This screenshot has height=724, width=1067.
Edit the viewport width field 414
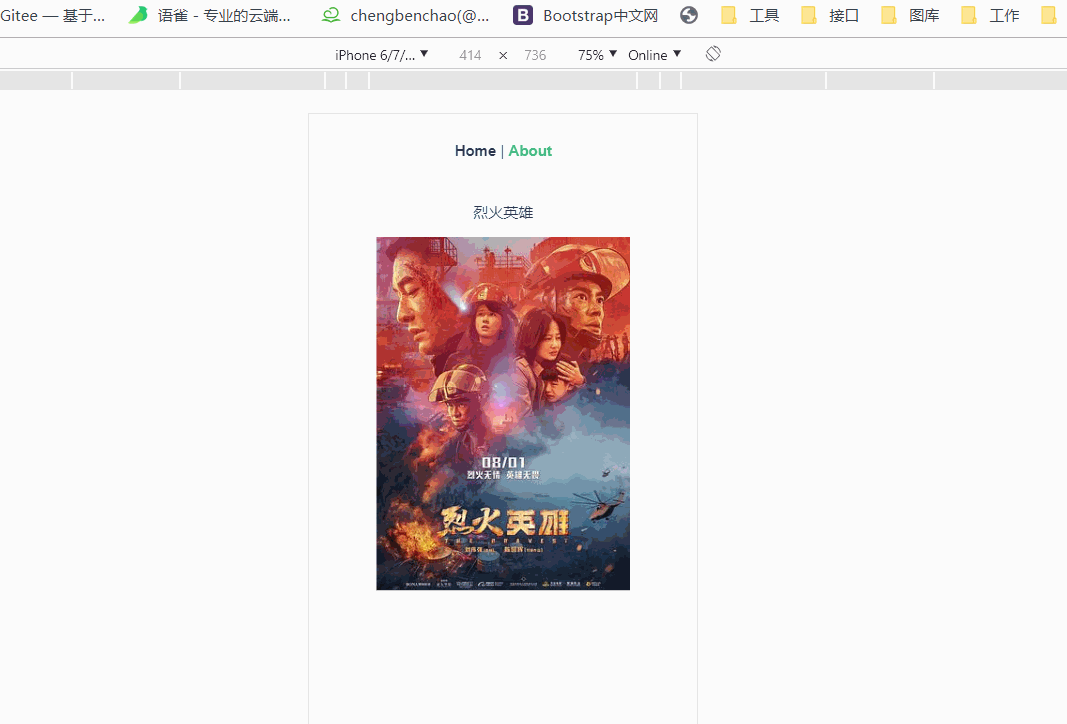(470, 55)
